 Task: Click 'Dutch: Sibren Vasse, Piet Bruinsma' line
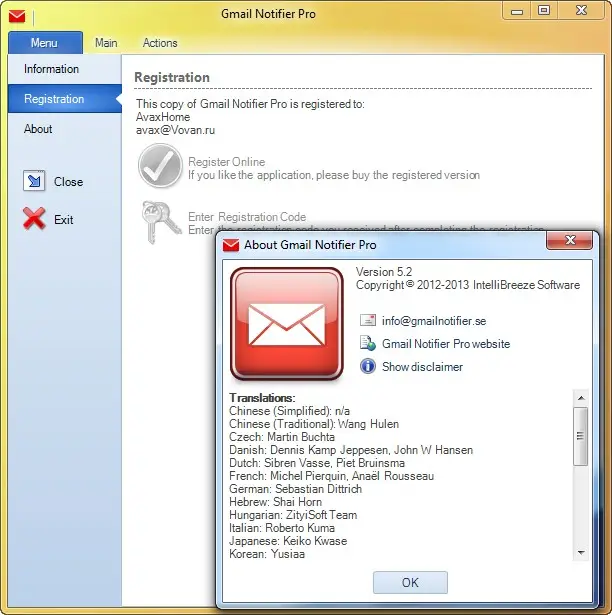pyautogui.click(x=317, y=463)
